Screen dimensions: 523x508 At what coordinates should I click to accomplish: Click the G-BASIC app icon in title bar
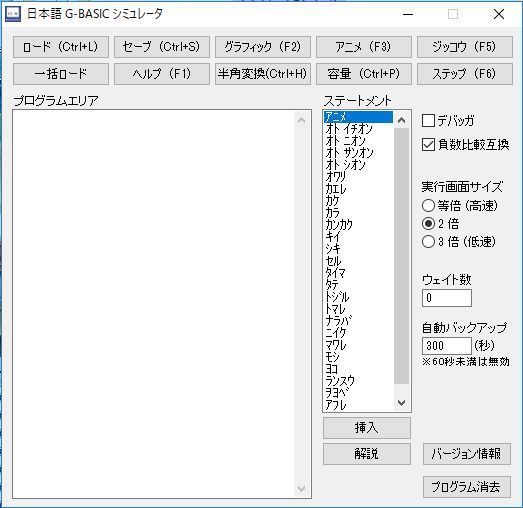click(x=13, y=14)
